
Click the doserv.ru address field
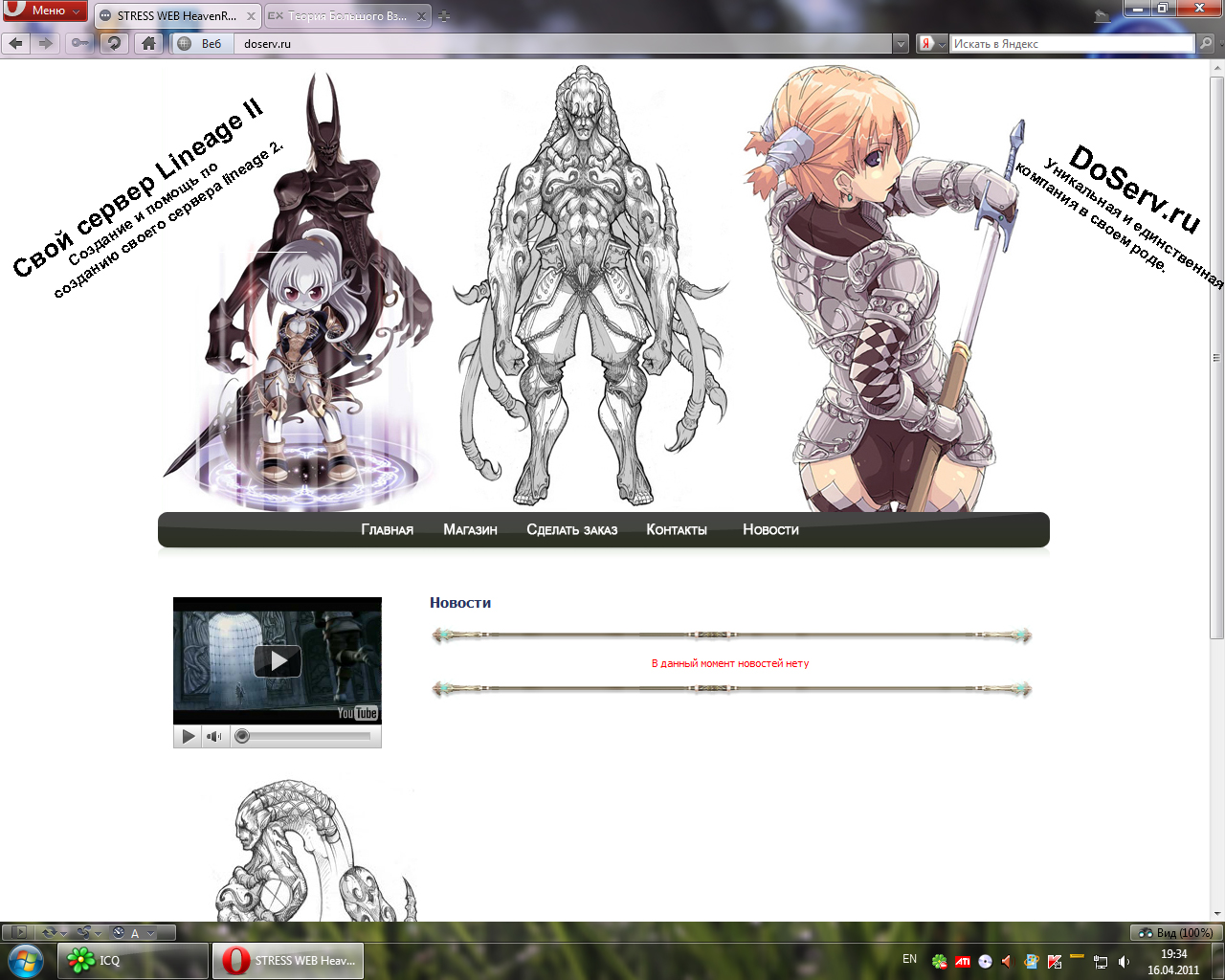click(x=565, y=44)
